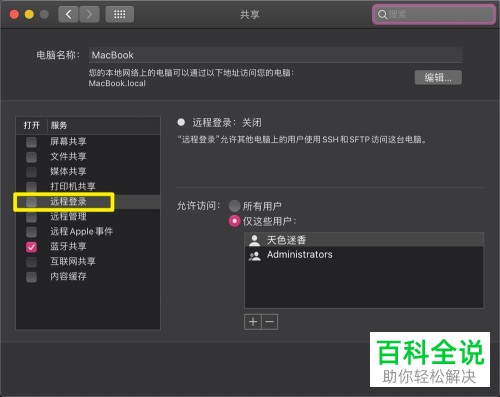Screen dimensions: 500x397
Task: Select Administrators in the access list
Action: [364, 255]
